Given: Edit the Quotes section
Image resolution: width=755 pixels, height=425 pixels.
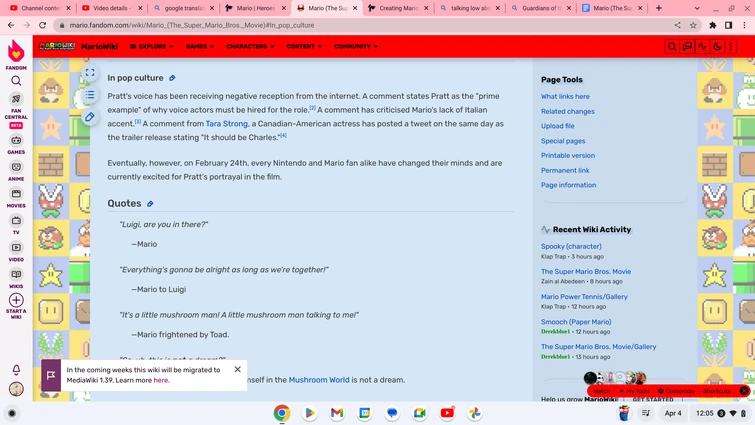Looking at the screenshot, I should 150,204.
